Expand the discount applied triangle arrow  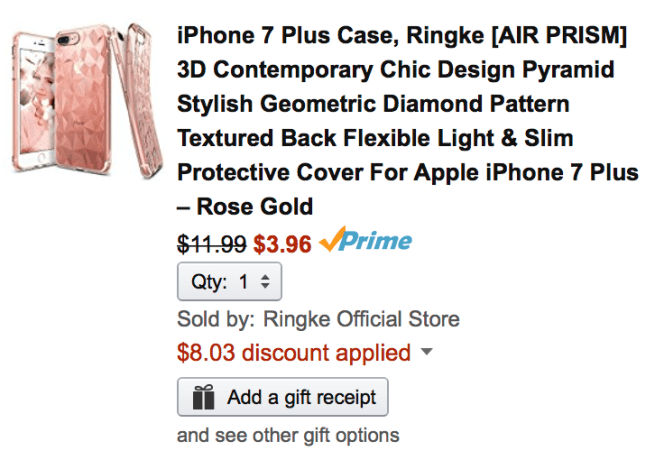click(427, 352)
